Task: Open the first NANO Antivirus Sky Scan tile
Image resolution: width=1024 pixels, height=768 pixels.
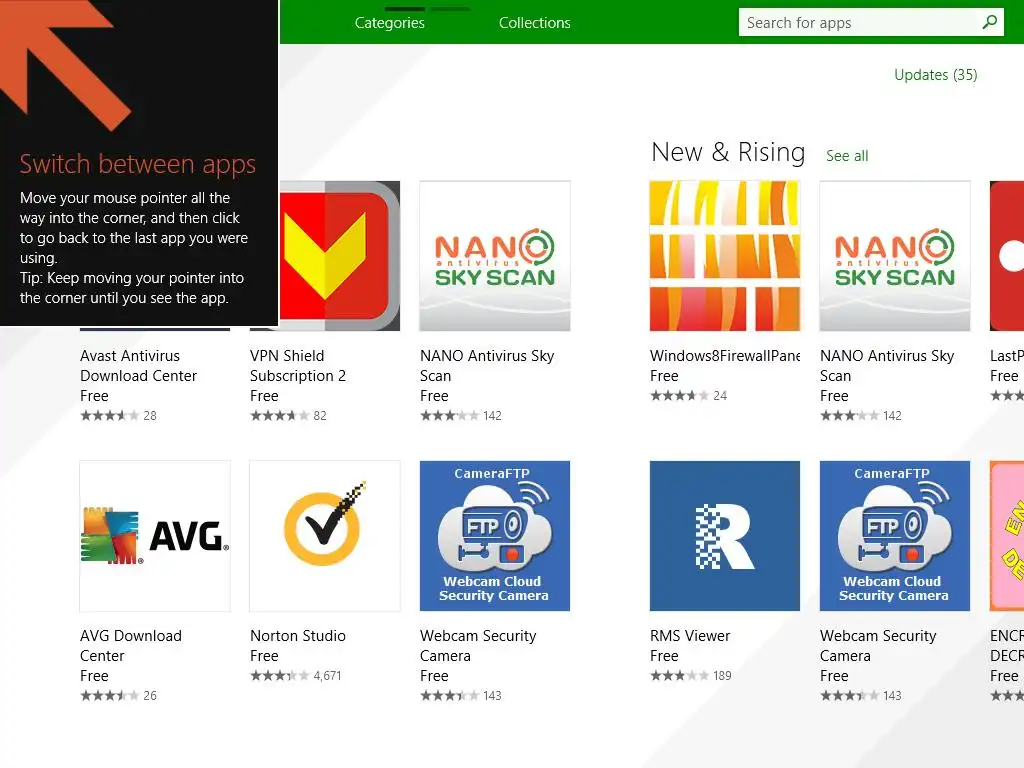Action: point(495,256)
